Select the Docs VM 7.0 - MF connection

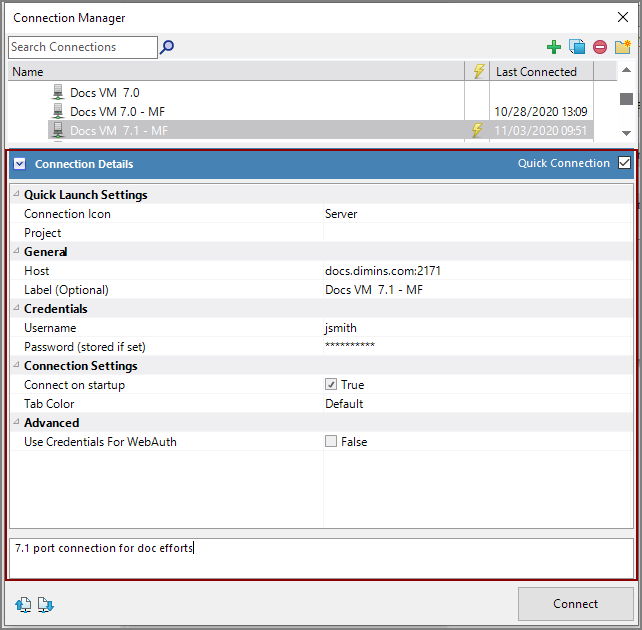tap(118, 111)
